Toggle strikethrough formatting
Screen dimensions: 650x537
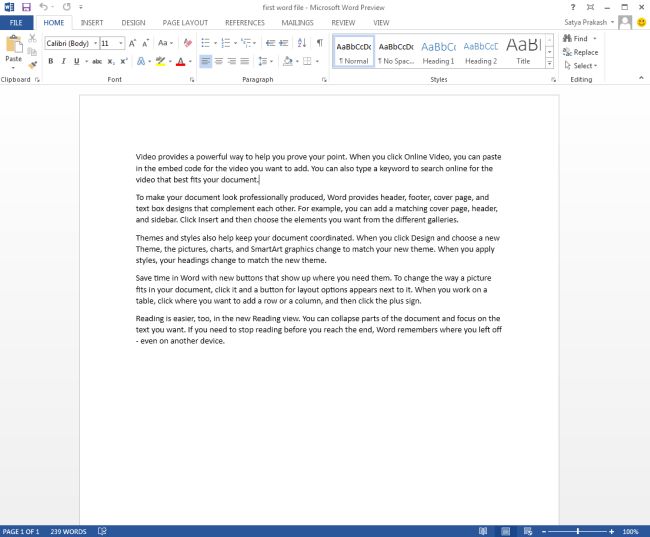[x=97, y=61]
